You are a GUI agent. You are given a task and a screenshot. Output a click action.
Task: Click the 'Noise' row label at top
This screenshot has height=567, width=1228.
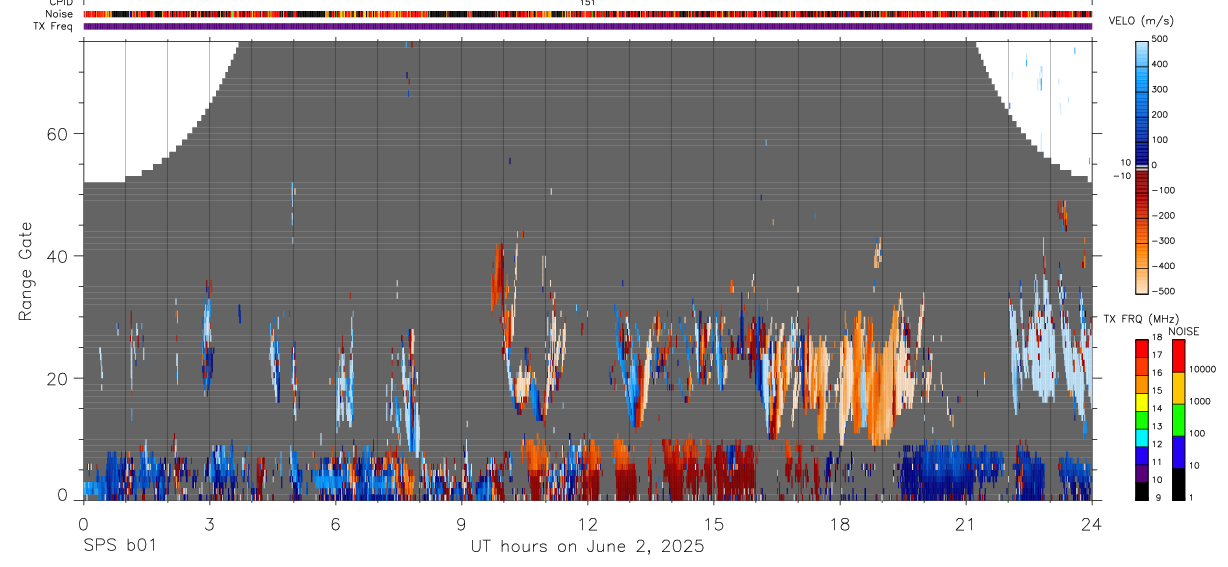pos(60,14)
